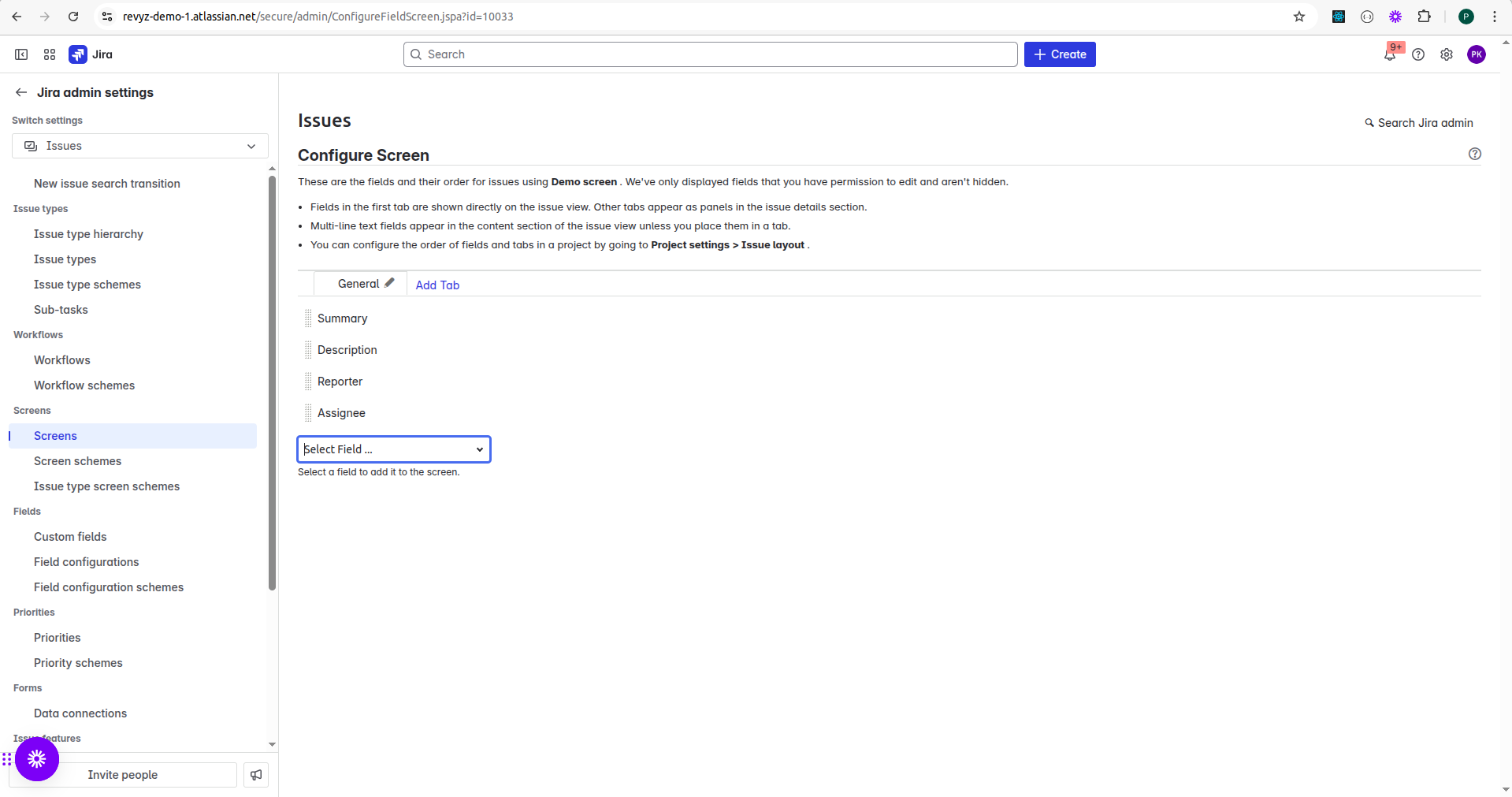The height and width of the screenshot is (797, 1512).
Task: Click the Invite people button
Action: tap(123, 775)
